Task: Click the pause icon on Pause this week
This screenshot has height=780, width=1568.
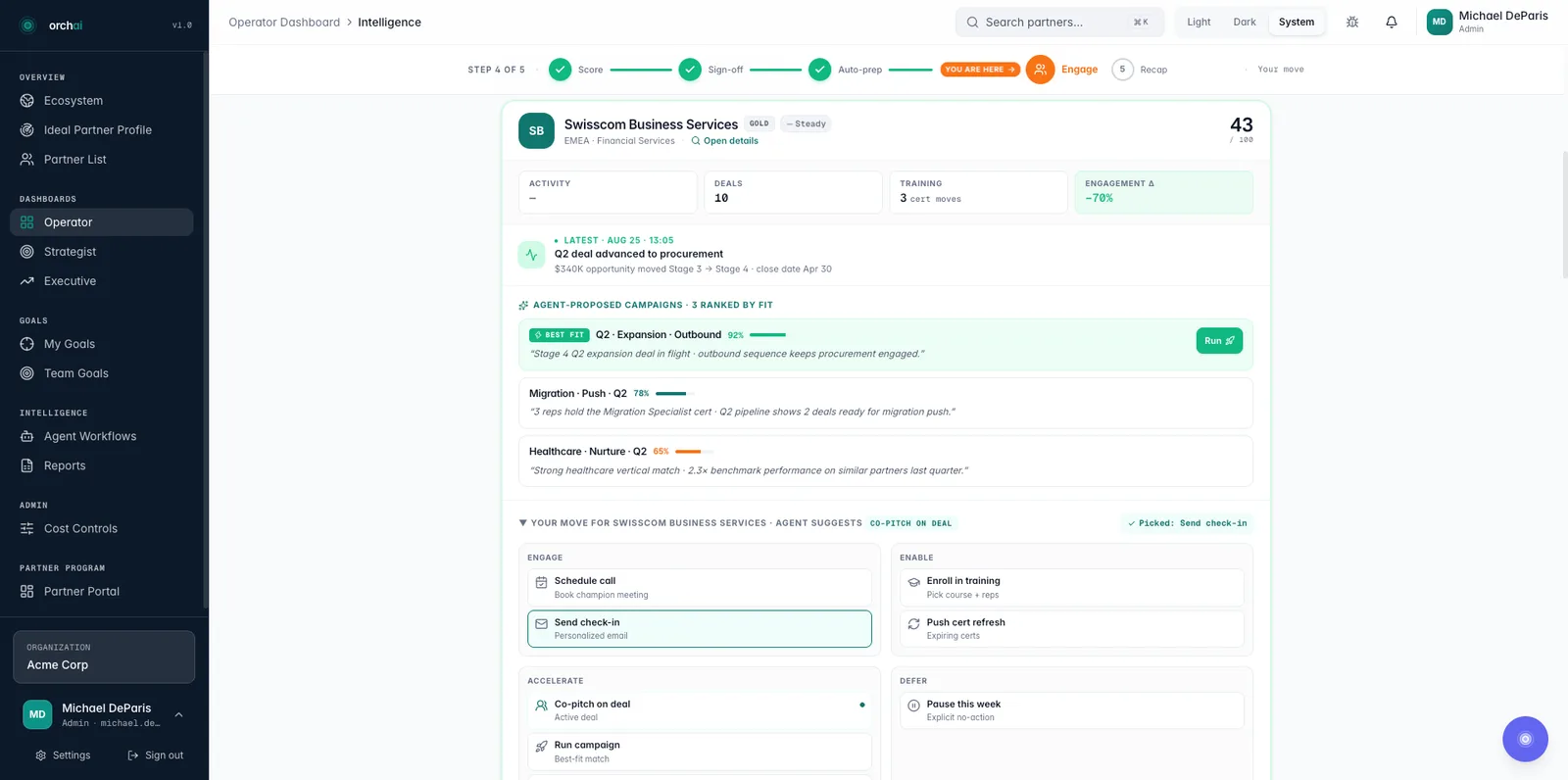Action: (913, 706)
